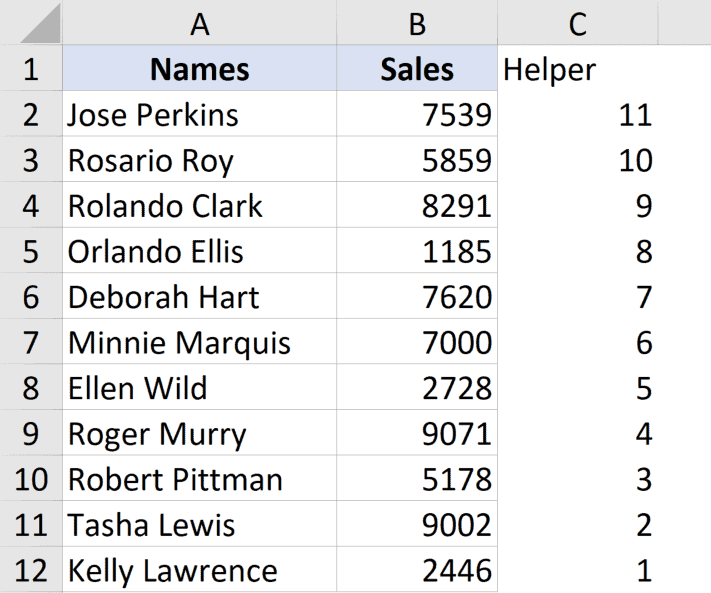The width and height of the screenshot is (711, 593).
Task: Select row 1 header
Action: [x=31, y=69]
